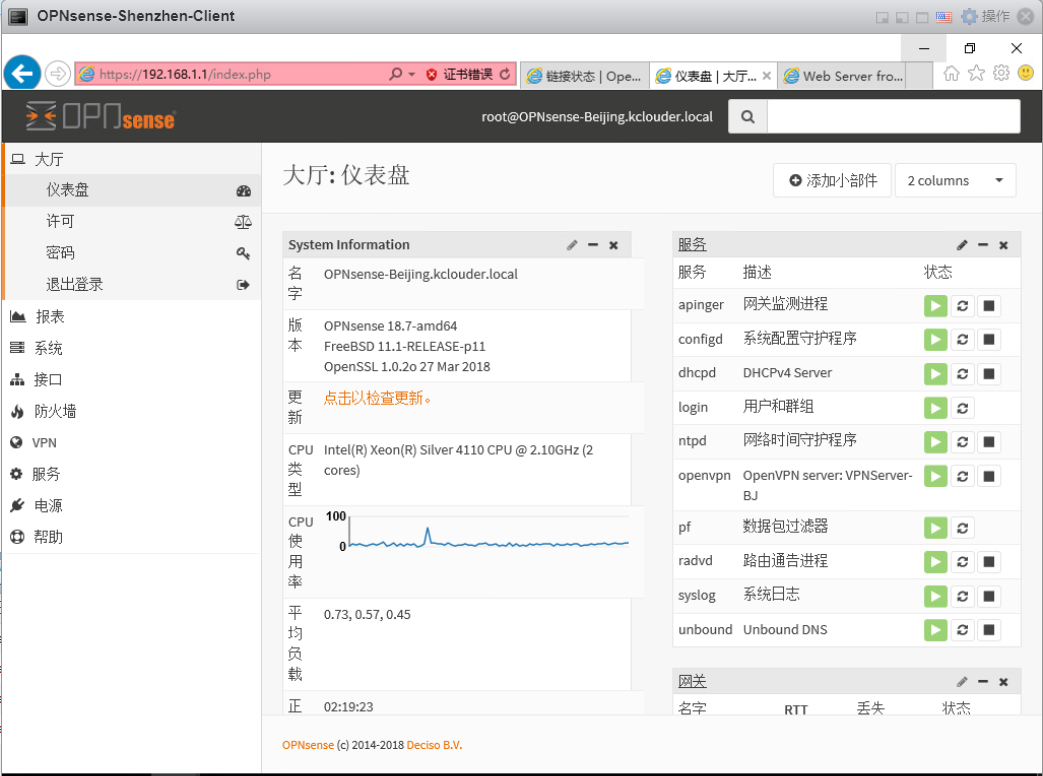Viewport: 1043px width, 776px height.
Task: Open the browser home icon
Action: pos(951,73)
